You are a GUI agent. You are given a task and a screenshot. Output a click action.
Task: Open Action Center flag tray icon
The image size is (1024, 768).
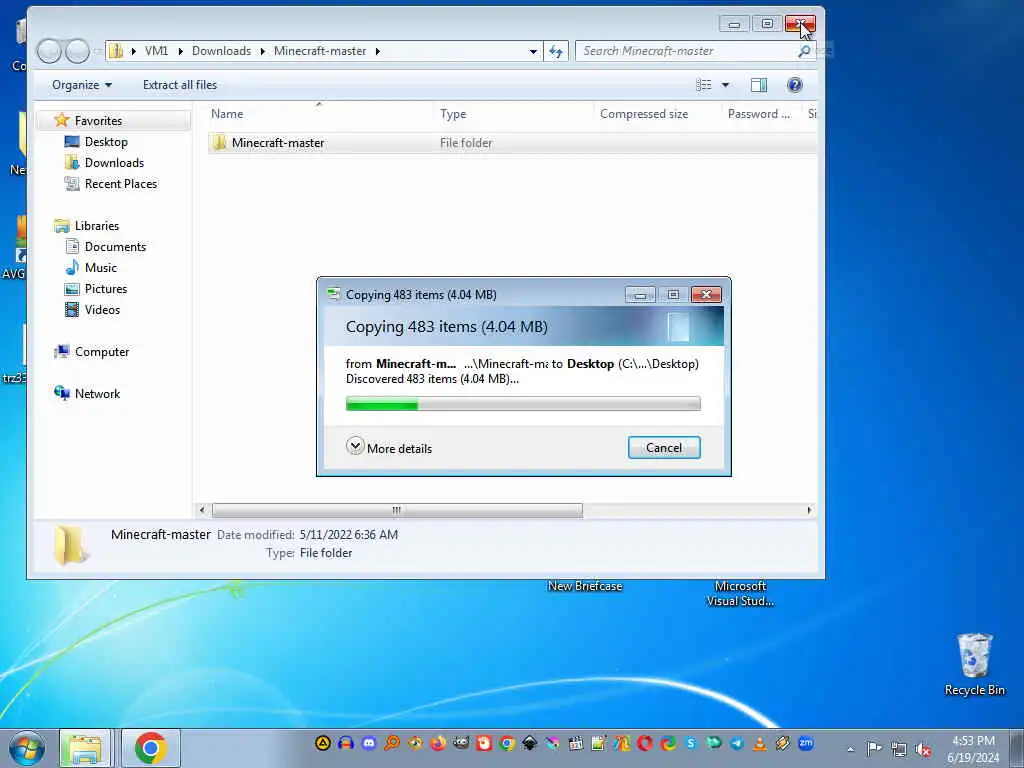click(874, 748)
